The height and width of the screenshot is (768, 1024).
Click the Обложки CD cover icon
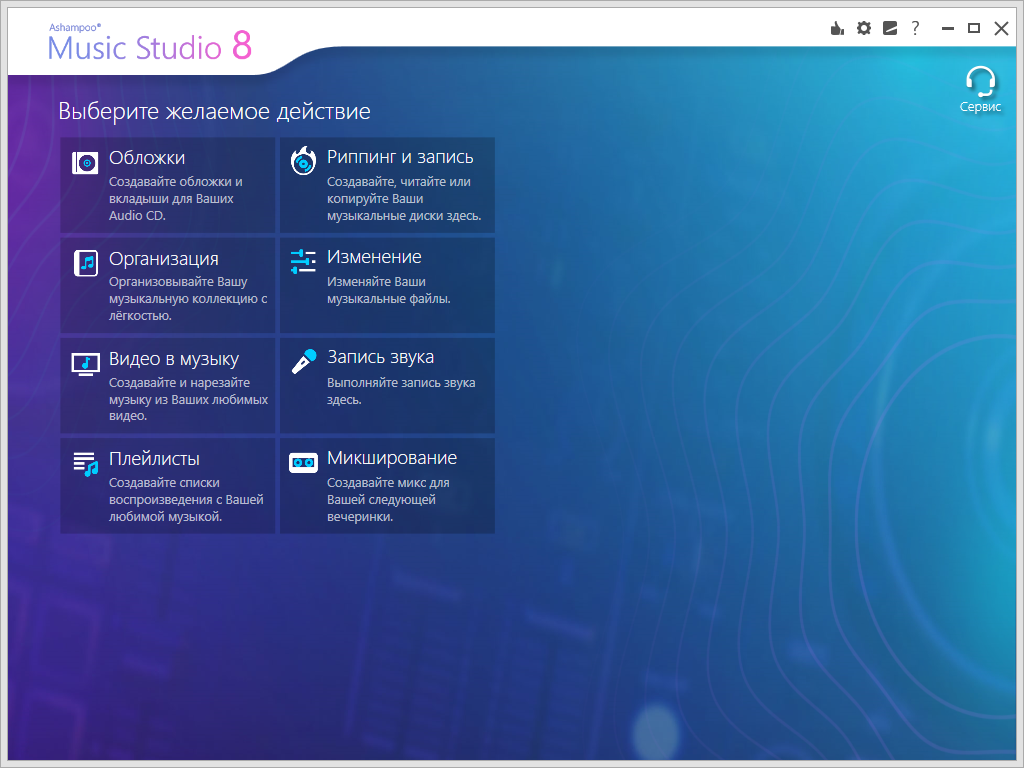point(85,163)
